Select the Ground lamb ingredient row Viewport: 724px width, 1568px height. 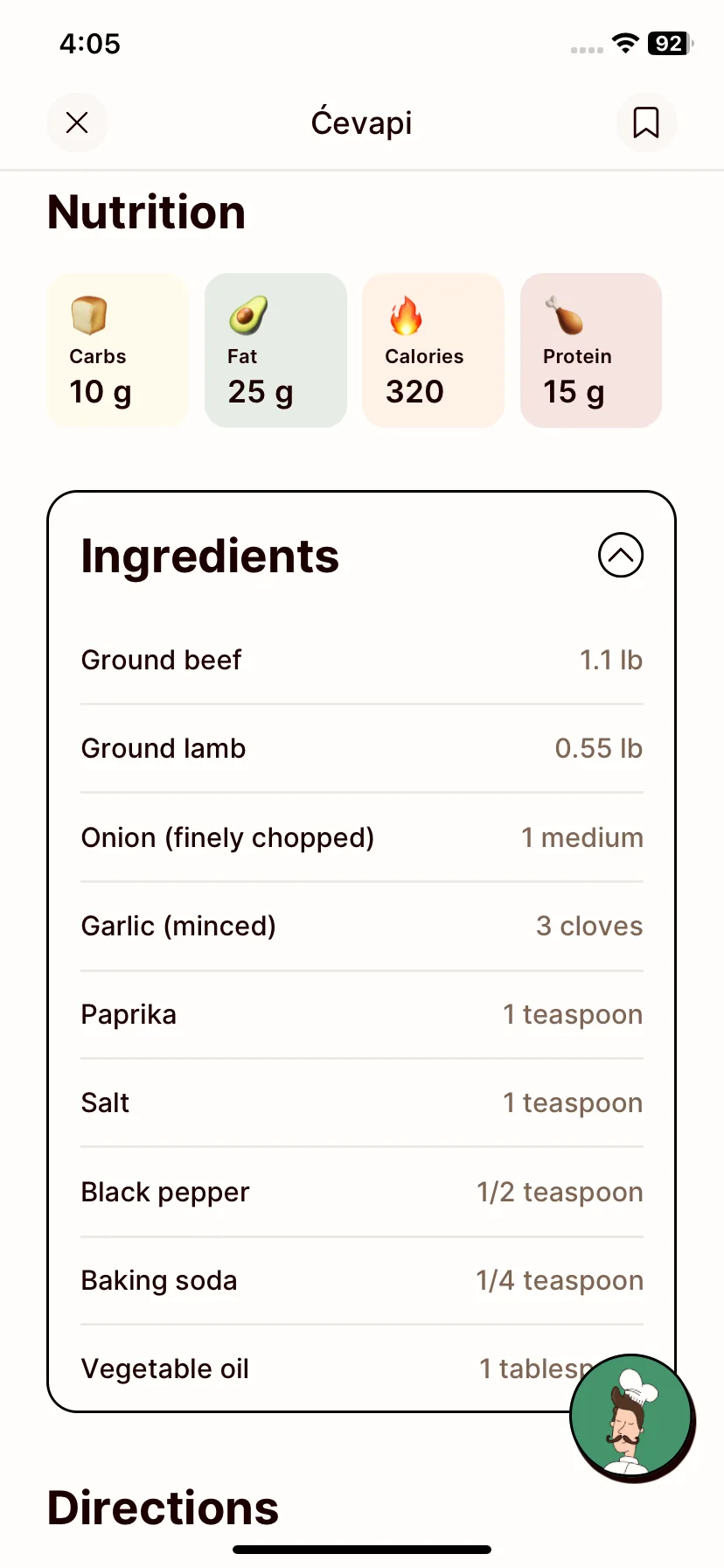click(362, 749)
